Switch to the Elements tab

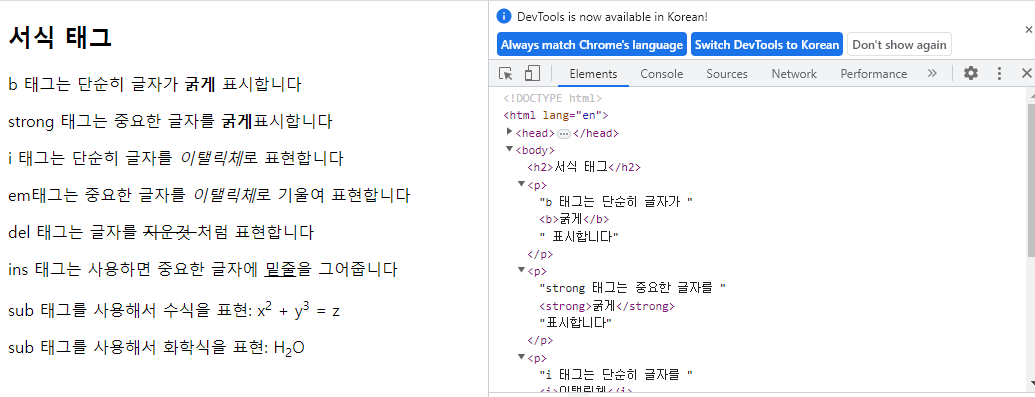point(593,74)
